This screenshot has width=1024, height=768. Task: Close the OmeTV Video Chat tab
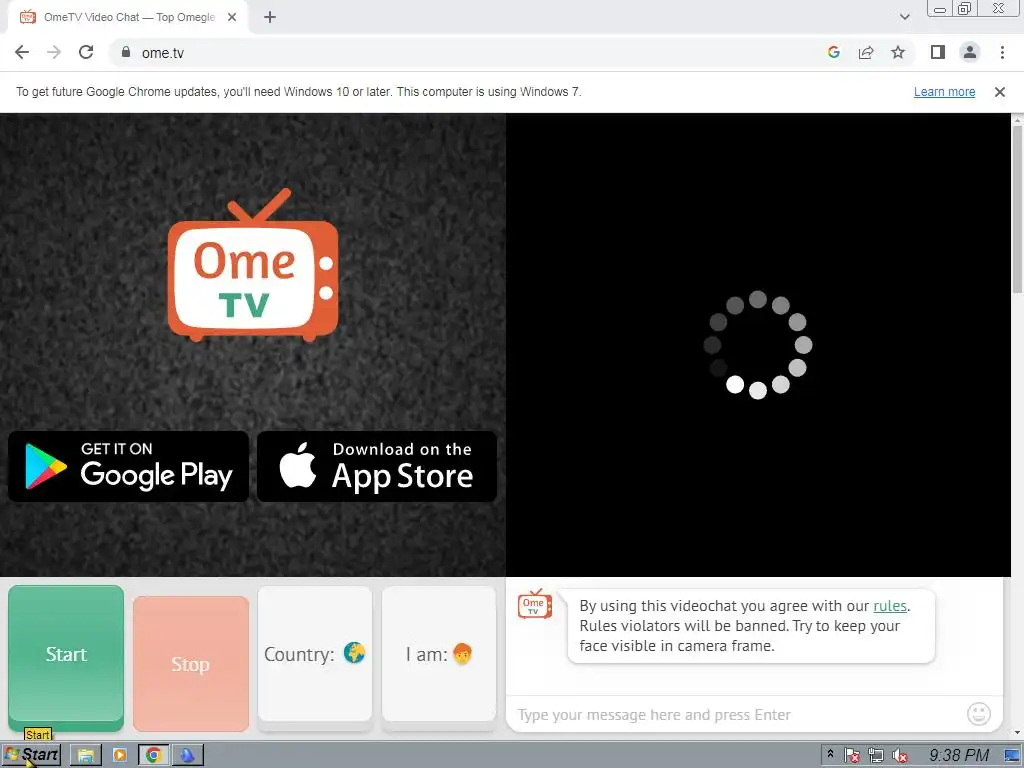click(x=232, y=18)
